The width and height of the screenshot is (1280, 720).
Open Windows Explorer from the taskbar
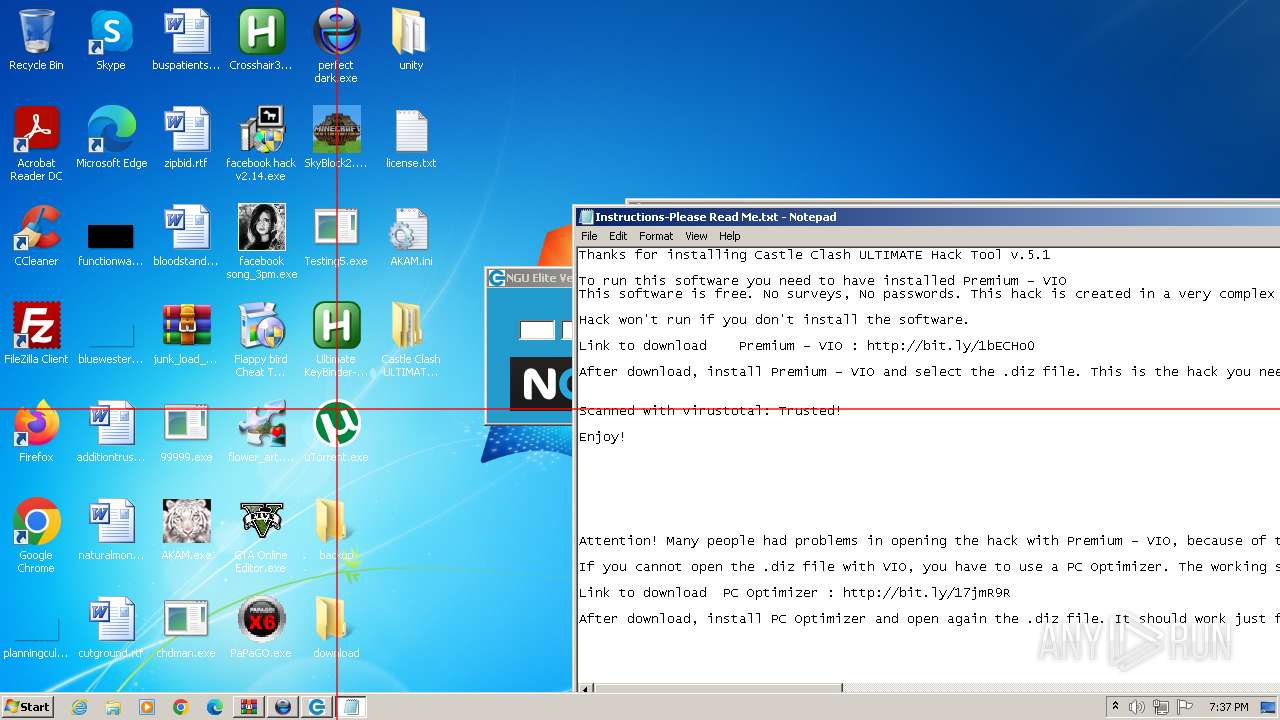tap(113, 707)
